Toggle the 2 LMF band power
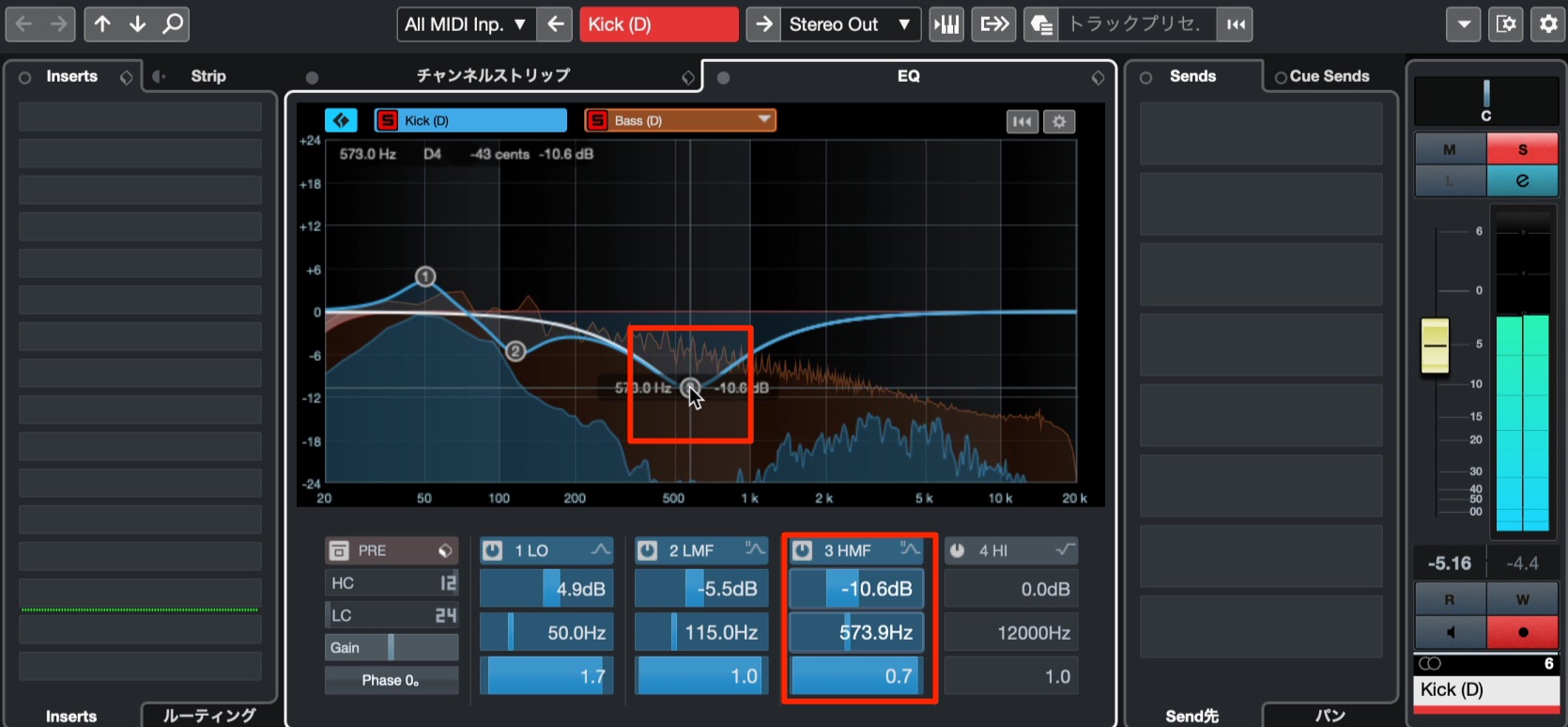 [x=648, y=550]
